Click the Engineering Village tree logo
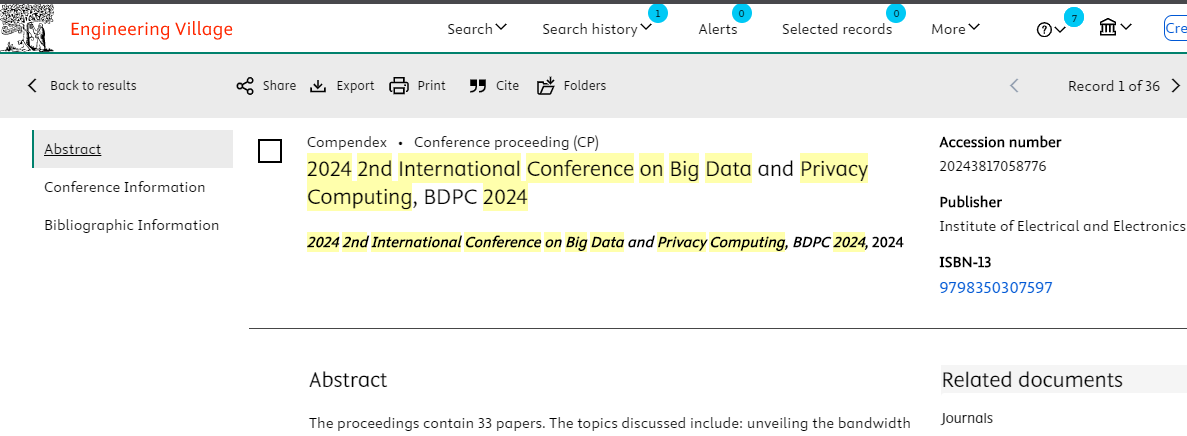This screenshot has height=436, width=1187. tap(27, 28)
